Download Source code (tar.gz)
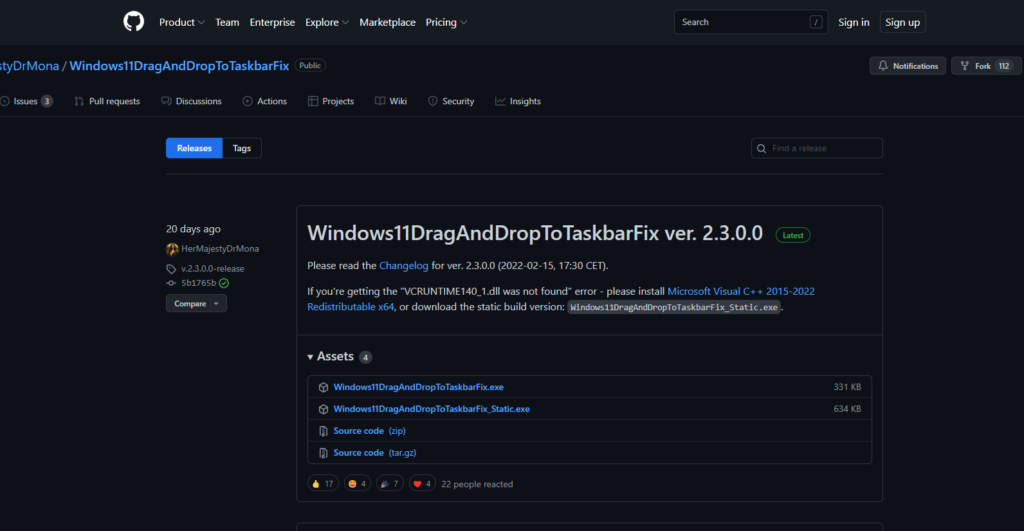The image size is (1024, 531). pyautogui.click(x=375, y=453)
